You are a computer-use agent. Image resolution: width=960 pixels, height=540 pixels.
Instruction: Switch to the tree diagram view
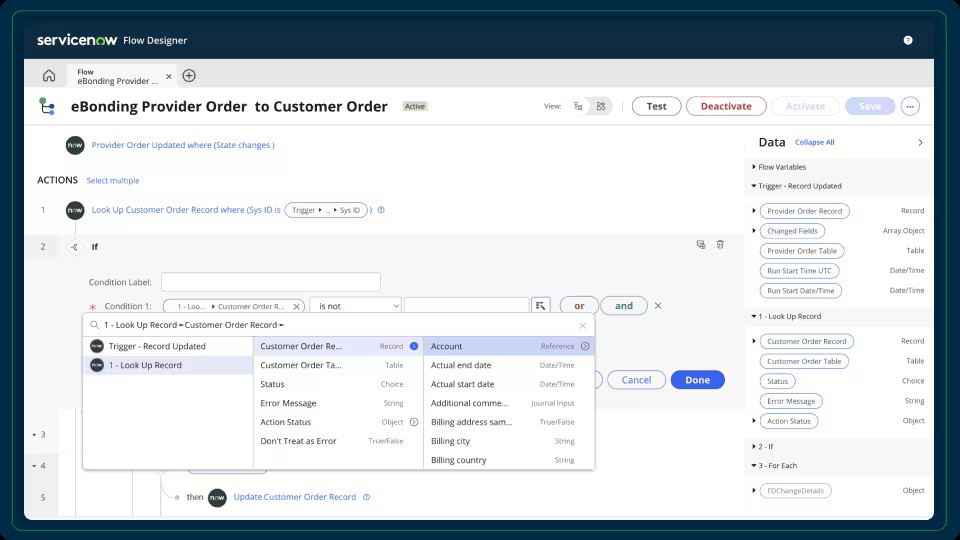pos(579,106)
